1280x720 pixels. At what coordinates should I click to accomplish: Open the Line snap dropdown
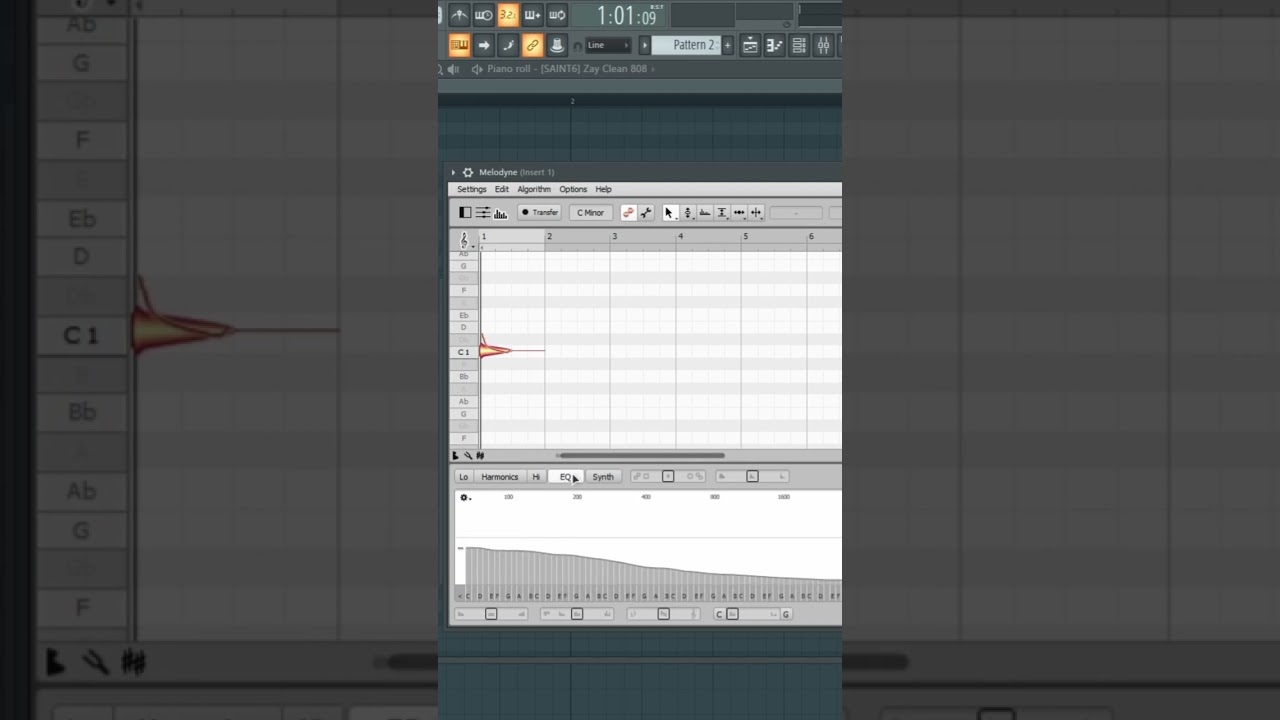tap(608, 45)
